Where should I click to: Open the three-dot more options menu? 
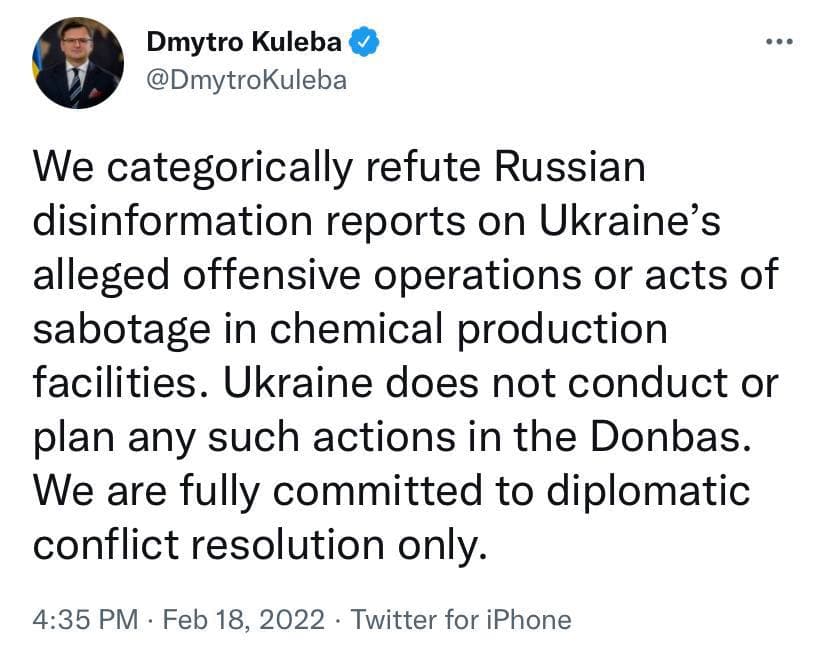[x=778, y=43]
